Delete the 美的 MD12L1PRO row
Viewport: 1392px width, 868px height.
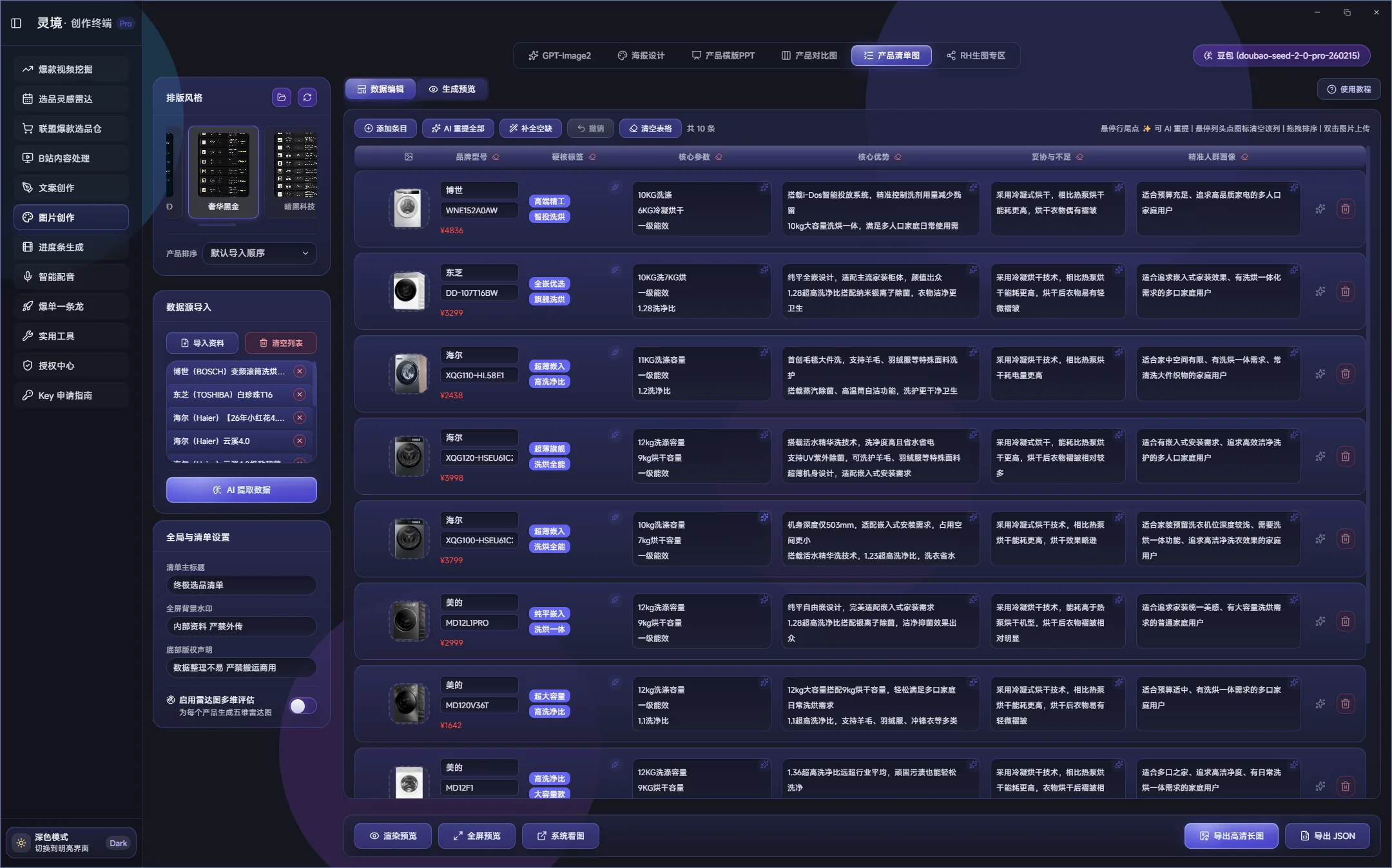[1346, 621]
